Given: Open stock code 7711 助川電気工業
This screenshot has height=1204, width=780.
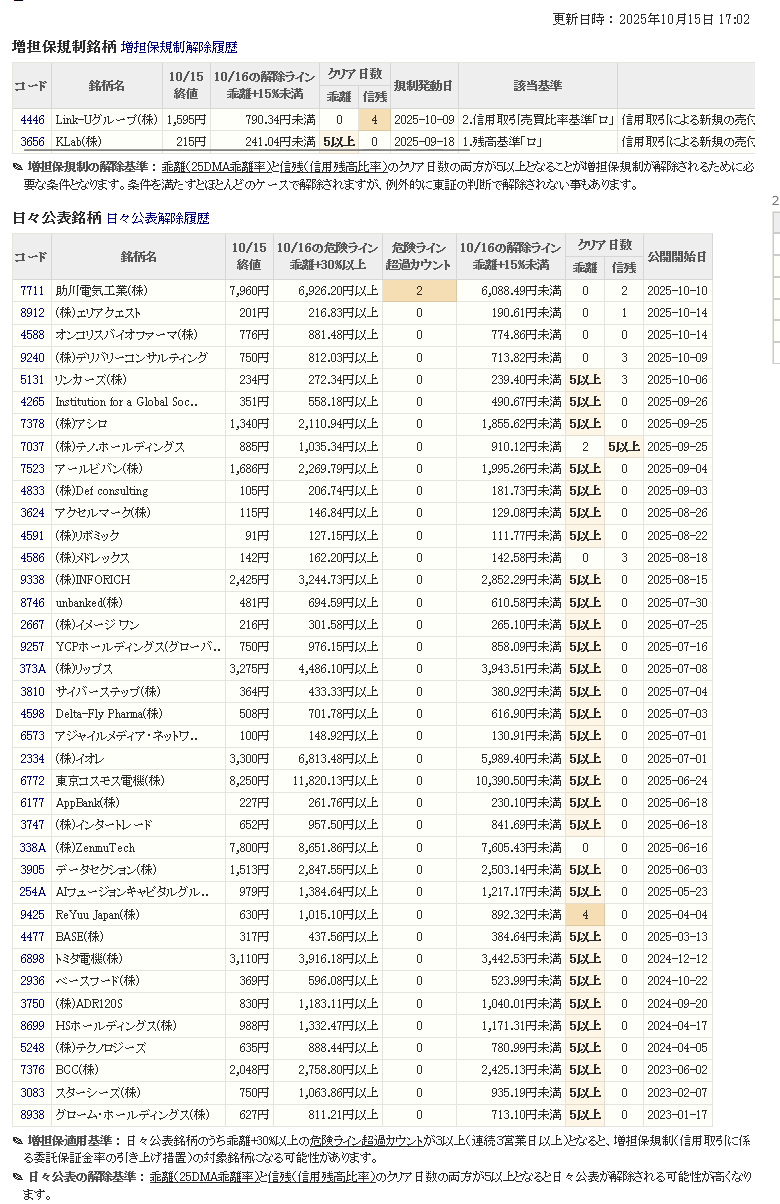Looking at the screenshot, I should click(x=32, y=291).
